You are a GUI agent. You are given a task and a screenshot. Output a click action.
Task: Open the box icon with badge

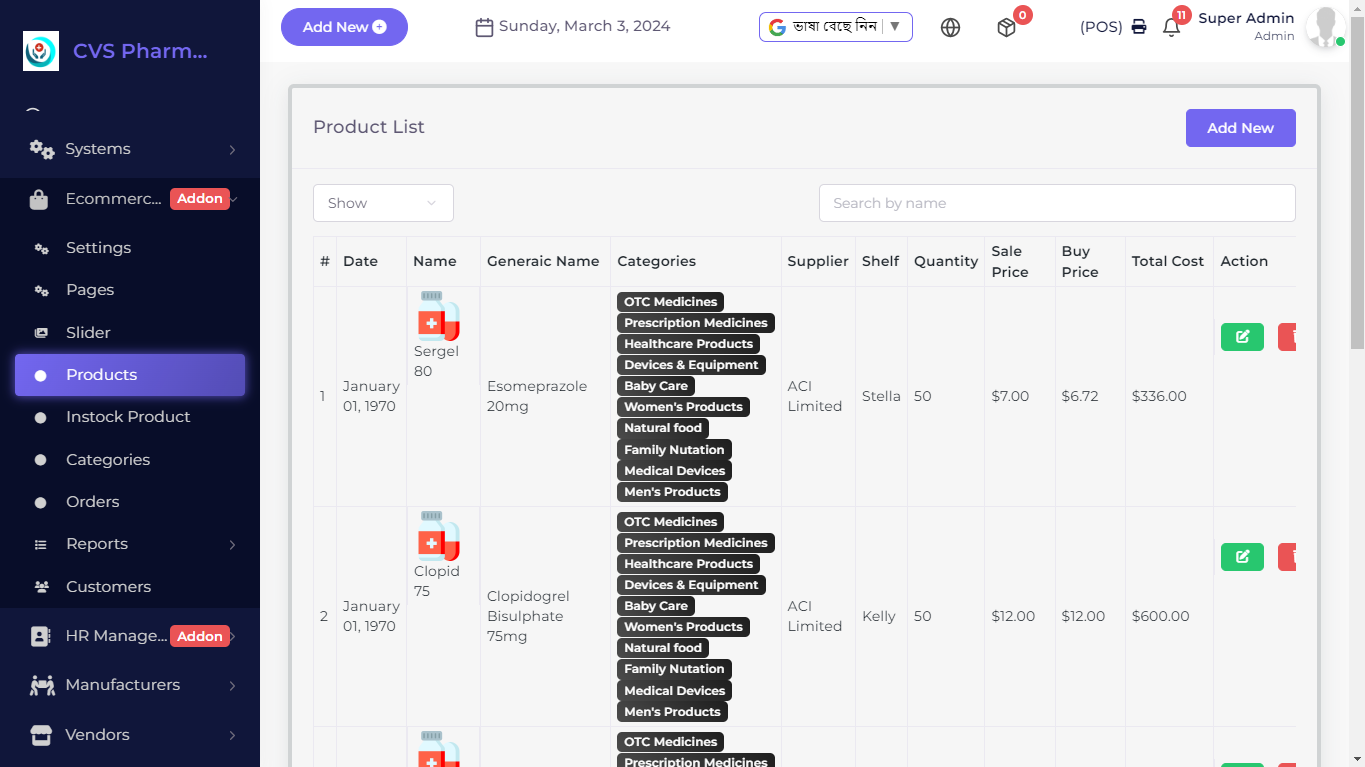pyautogui.click(x=1007, y=28)
